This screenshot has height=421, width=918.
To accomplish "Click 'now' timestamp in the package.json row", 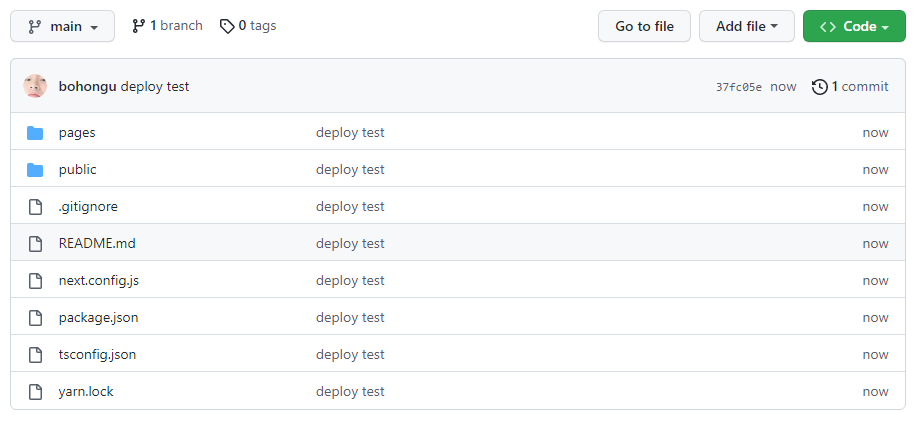I will click(875, 318).
